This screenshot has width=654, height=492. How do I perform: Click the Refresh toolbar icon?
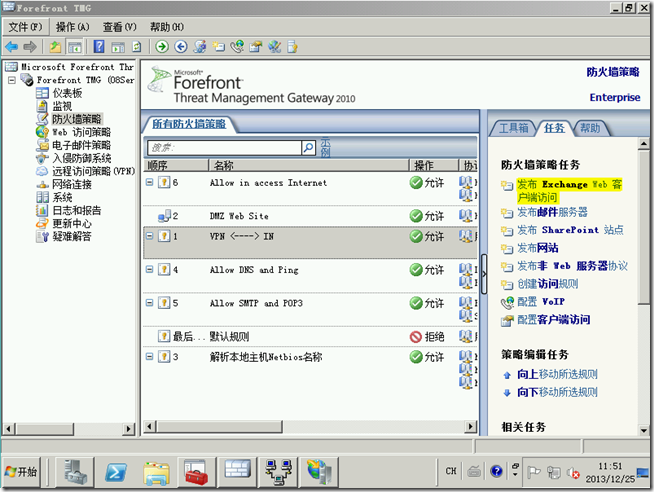tap(137, 47)
